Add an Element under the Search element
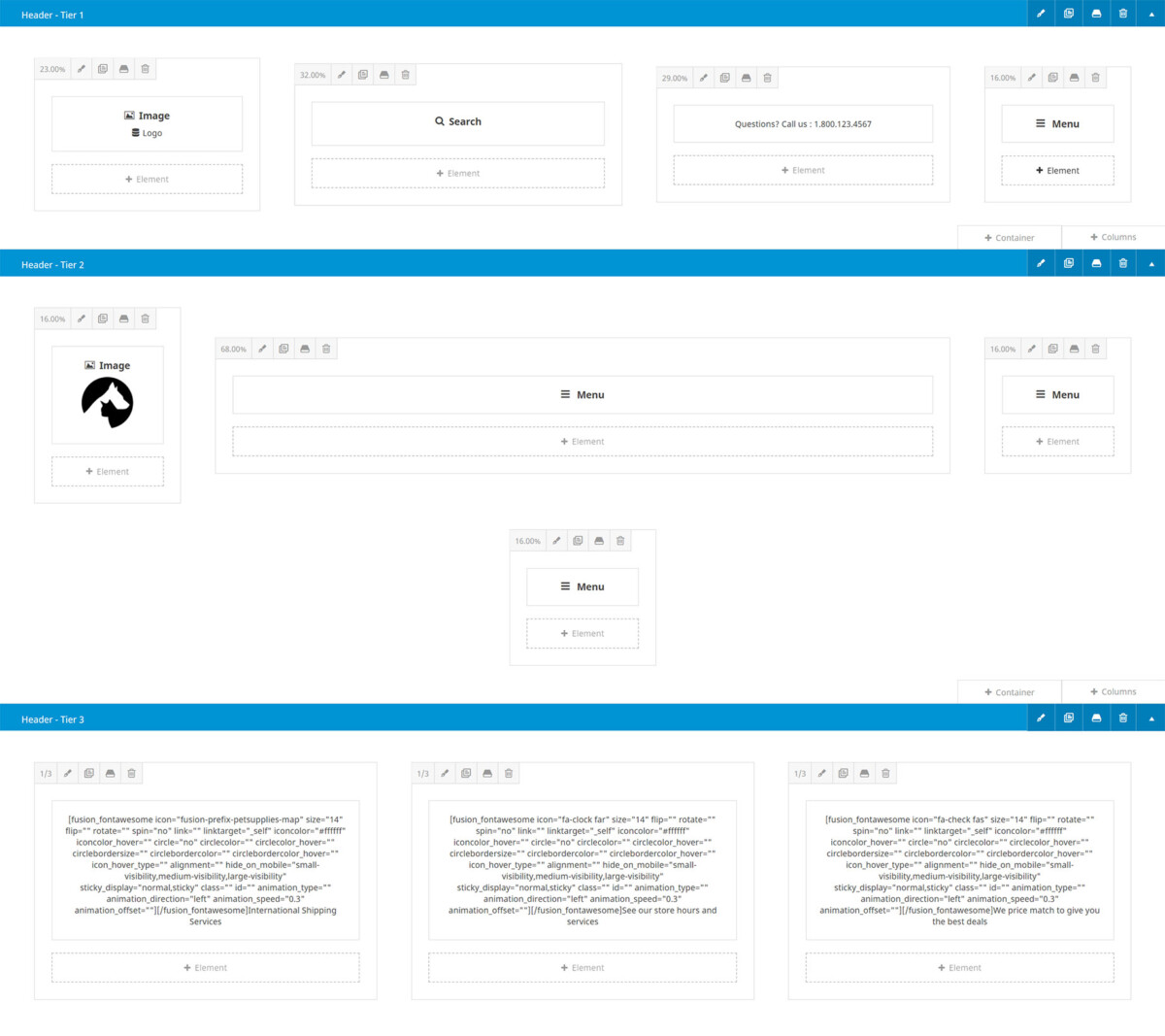Viewport: 1165px width, 1036px height. tap(457, 172)
